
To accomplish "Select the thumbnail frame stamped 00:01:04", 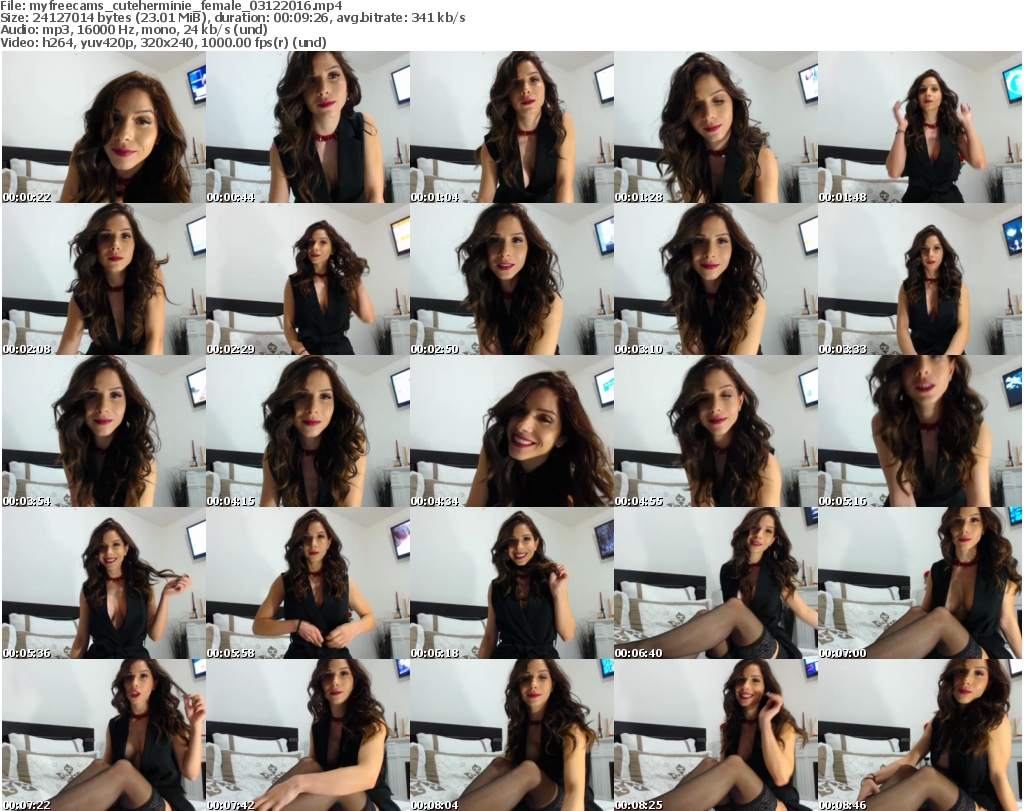I will coord(511,127).
